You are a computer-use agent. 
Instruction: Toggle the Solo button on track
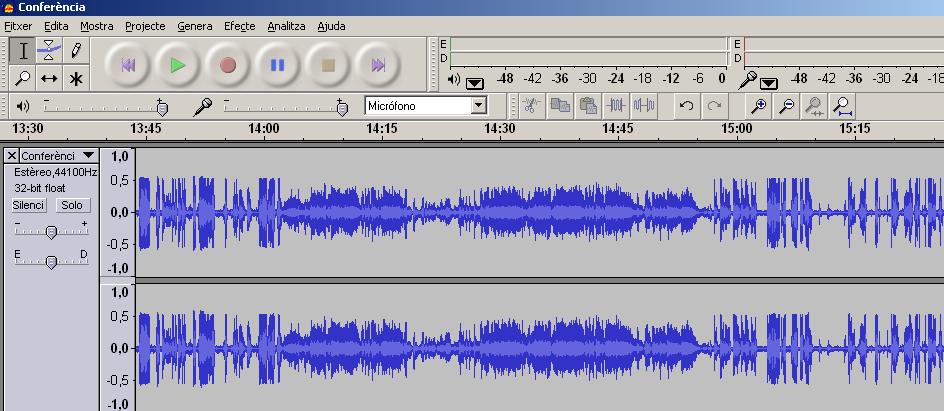pos(71,205)
